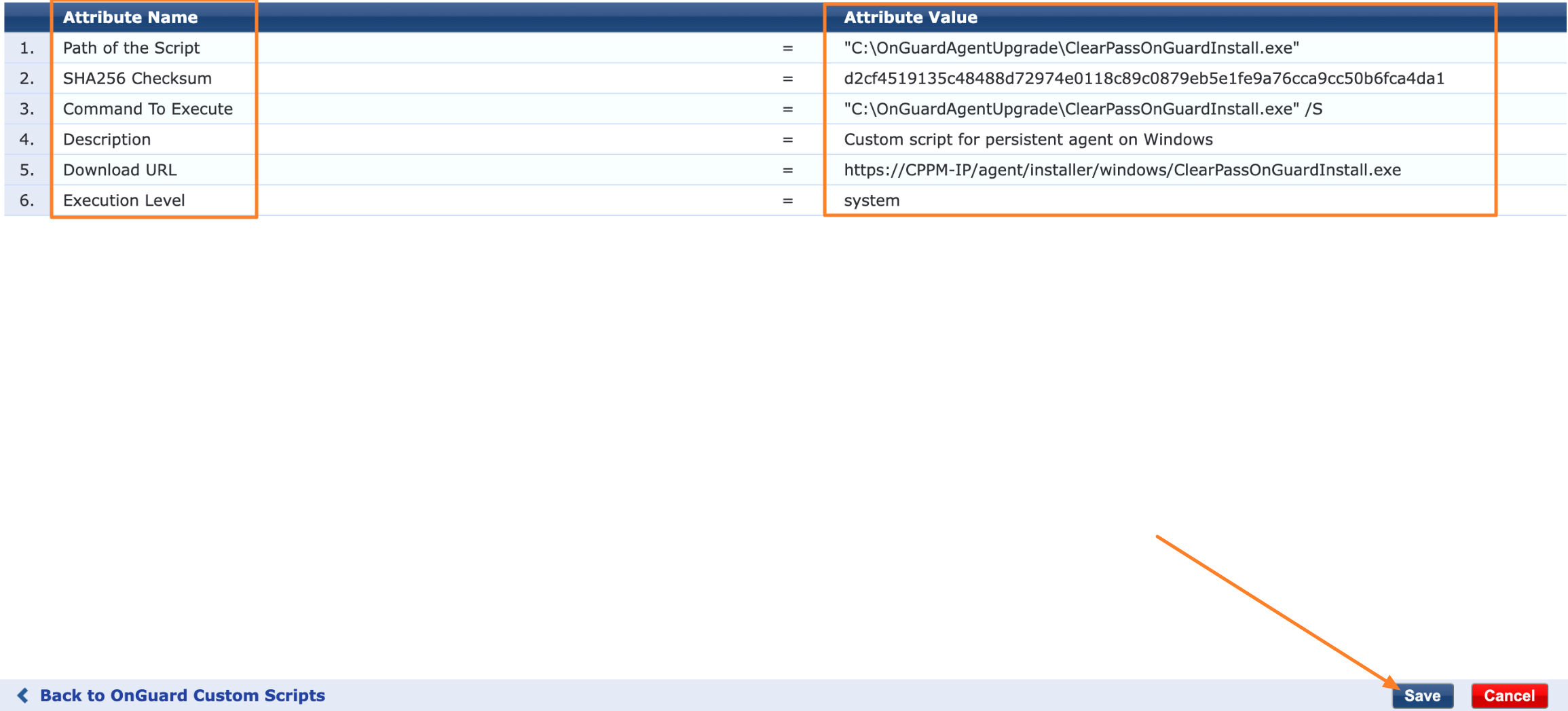Click the Attribute Name column header
This screenshot has height=711, width=1568.
[x=130, y=18]
